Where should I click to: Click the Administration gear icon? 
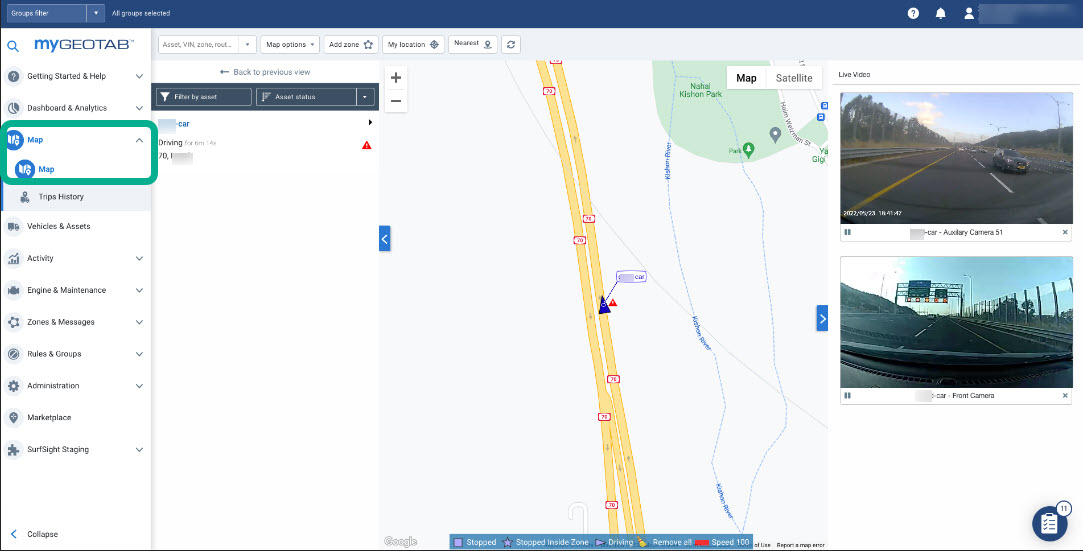click(14, 385)
